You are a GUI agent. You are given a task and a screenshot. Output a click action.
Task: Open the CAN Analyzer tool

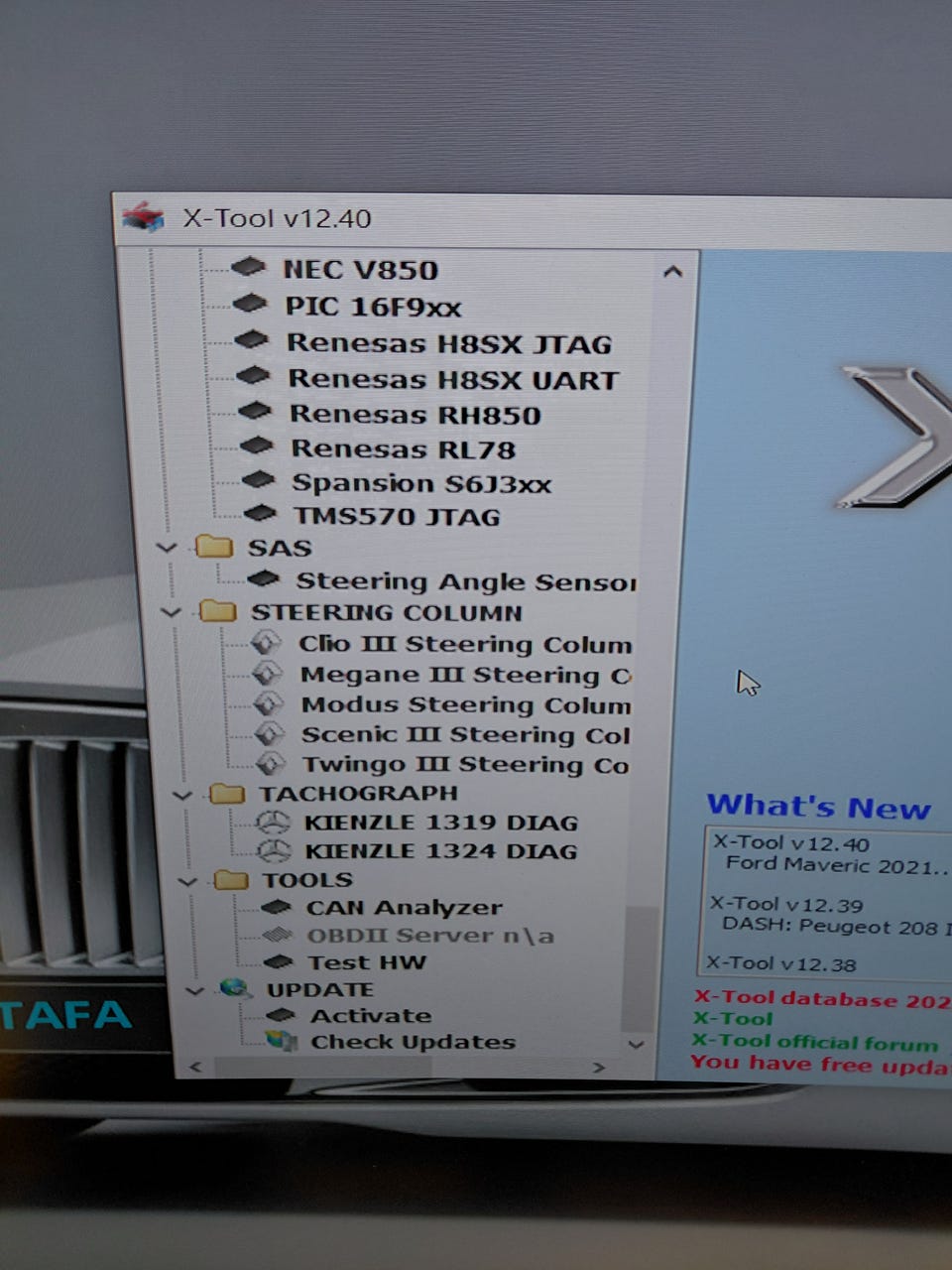click(405, 907)
